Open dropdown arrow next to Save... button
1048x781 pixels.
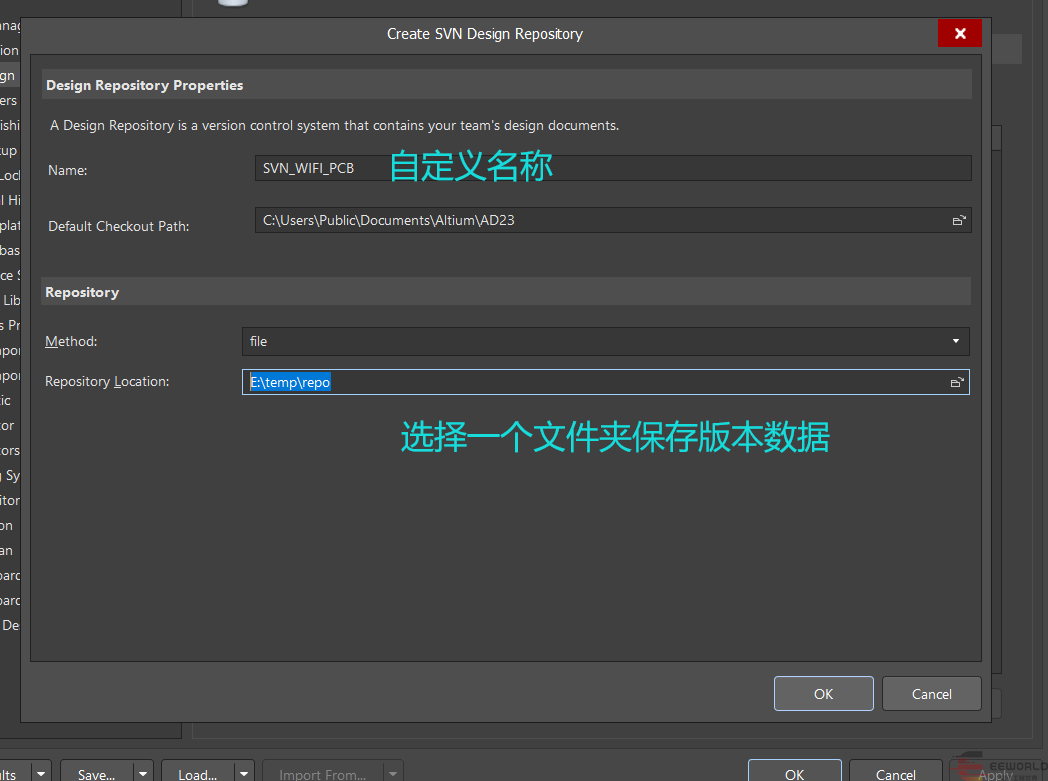point(143,773)
